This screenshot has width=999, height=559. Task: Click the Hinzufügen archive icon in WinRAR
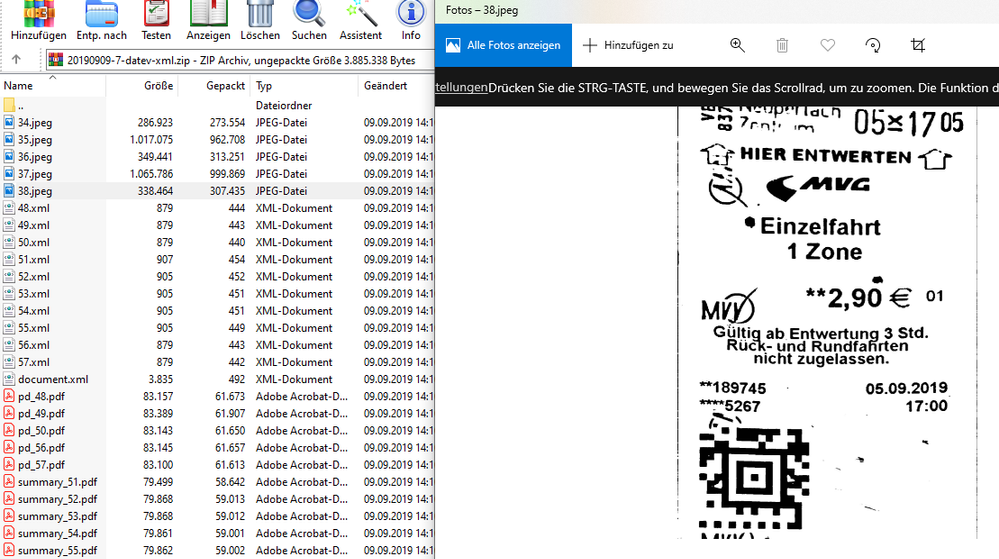pos(38,19)
